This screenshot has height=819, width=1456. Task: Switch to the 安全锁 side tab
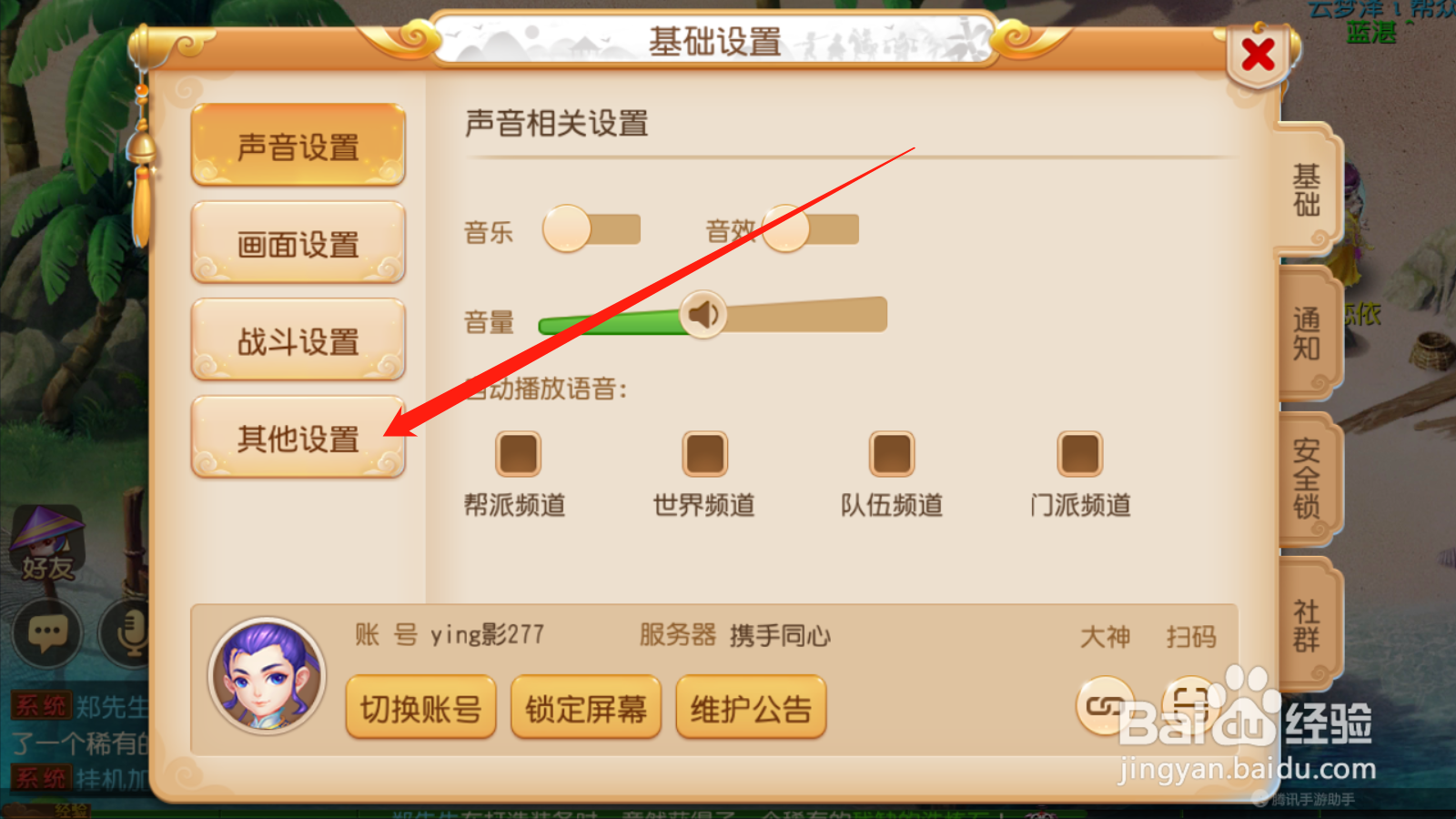pos(1308,479)
